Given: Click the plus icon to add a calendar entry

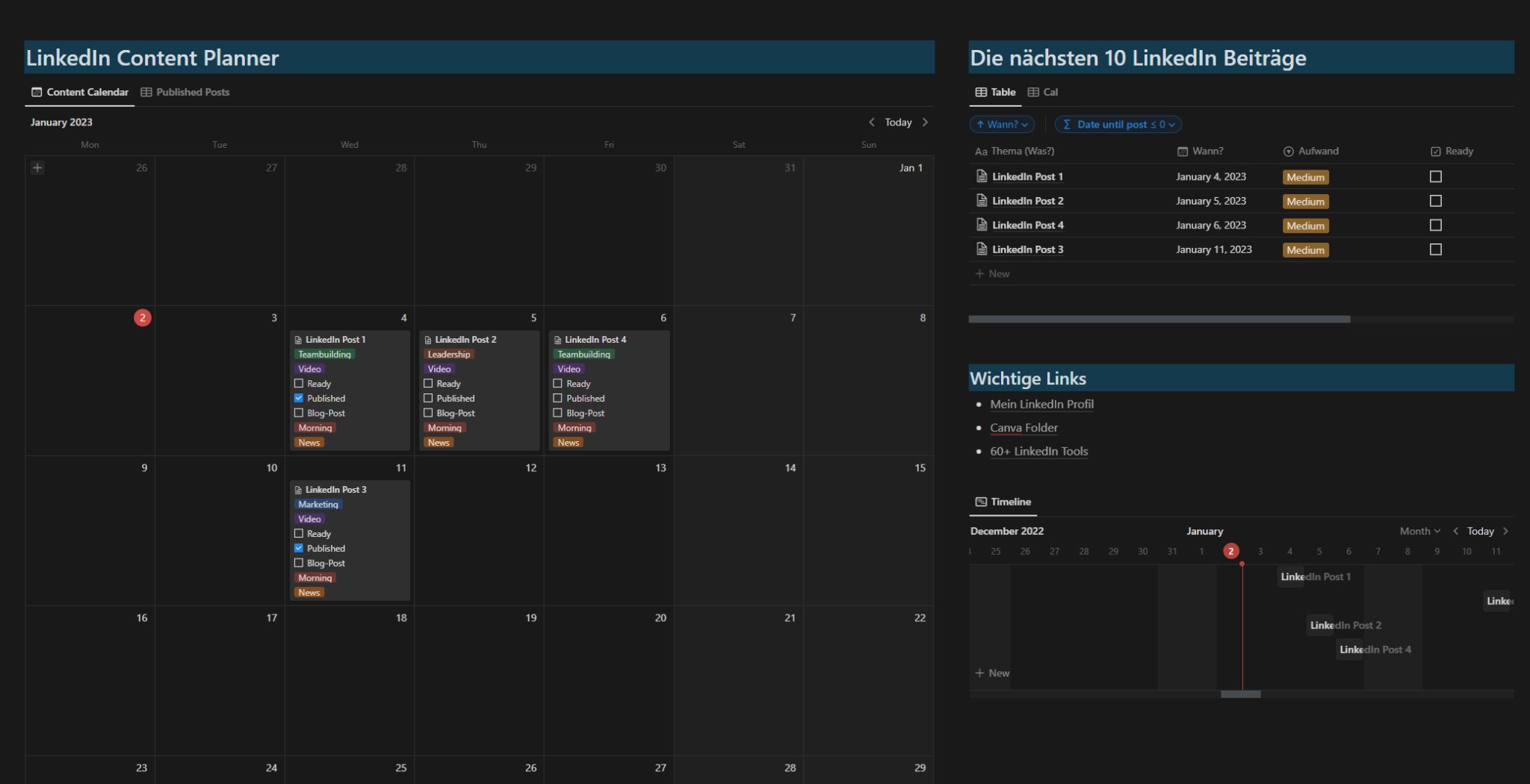Looking at the screenshot, I should point(37,167).
